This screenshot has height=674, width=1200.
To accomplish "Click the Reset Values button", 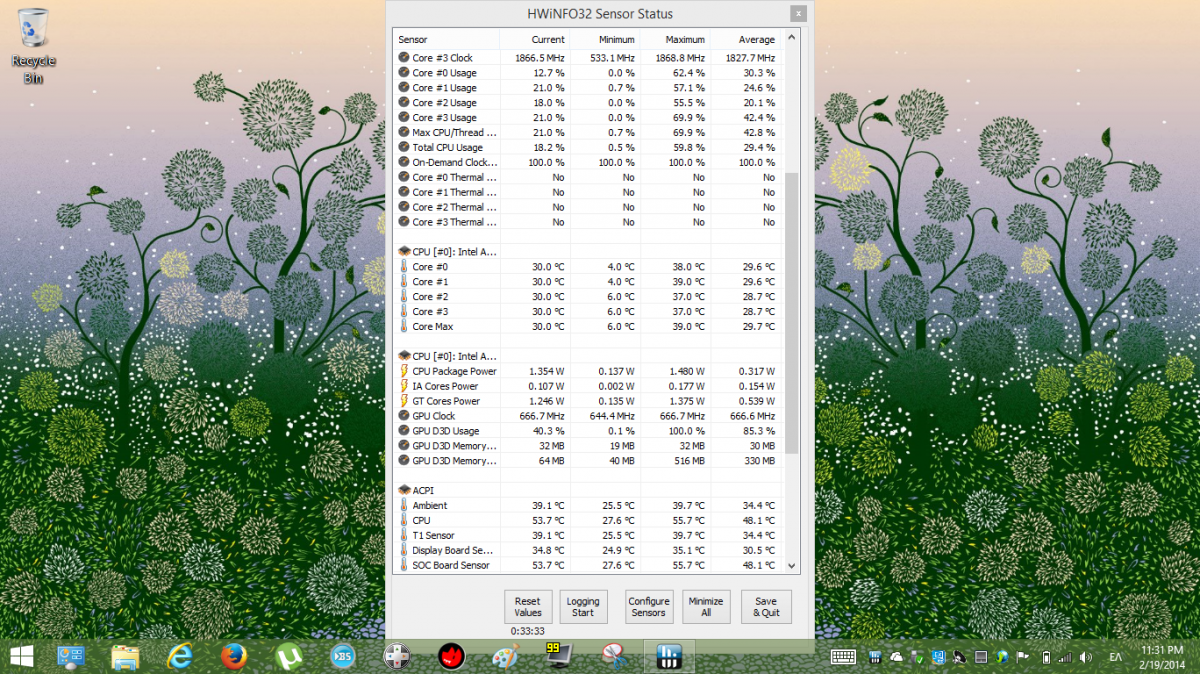I will (x=528, y=607).
